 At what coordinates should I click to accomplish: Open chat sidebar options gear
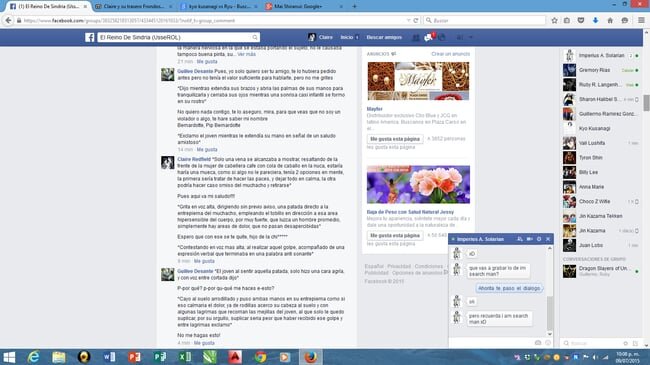point(626,343)
